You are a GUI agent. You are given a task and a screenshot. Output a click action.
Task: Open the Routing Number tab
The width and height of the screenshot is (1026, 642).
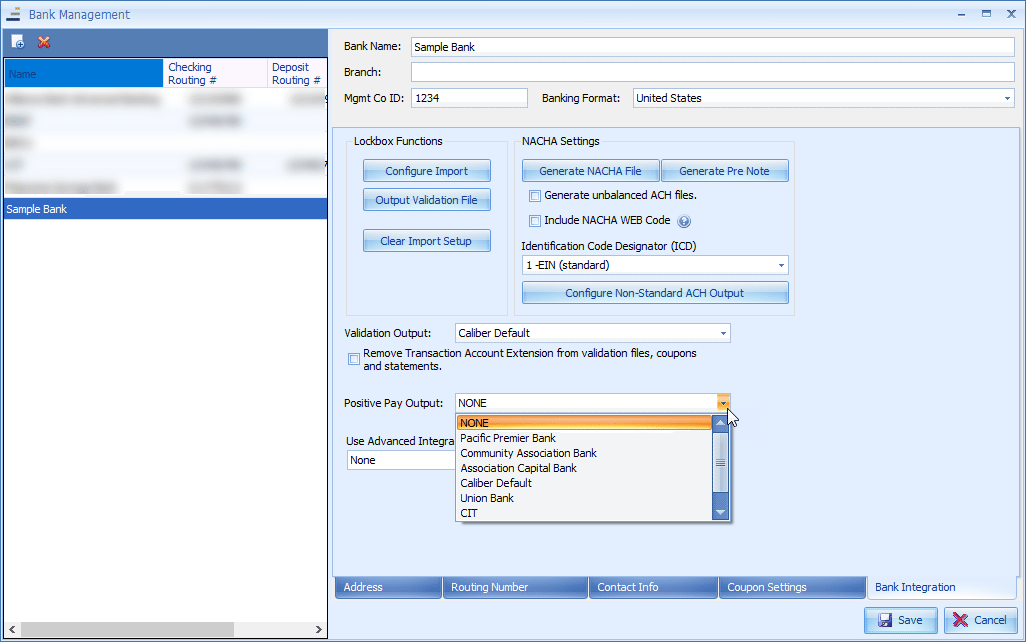point(515,587)
